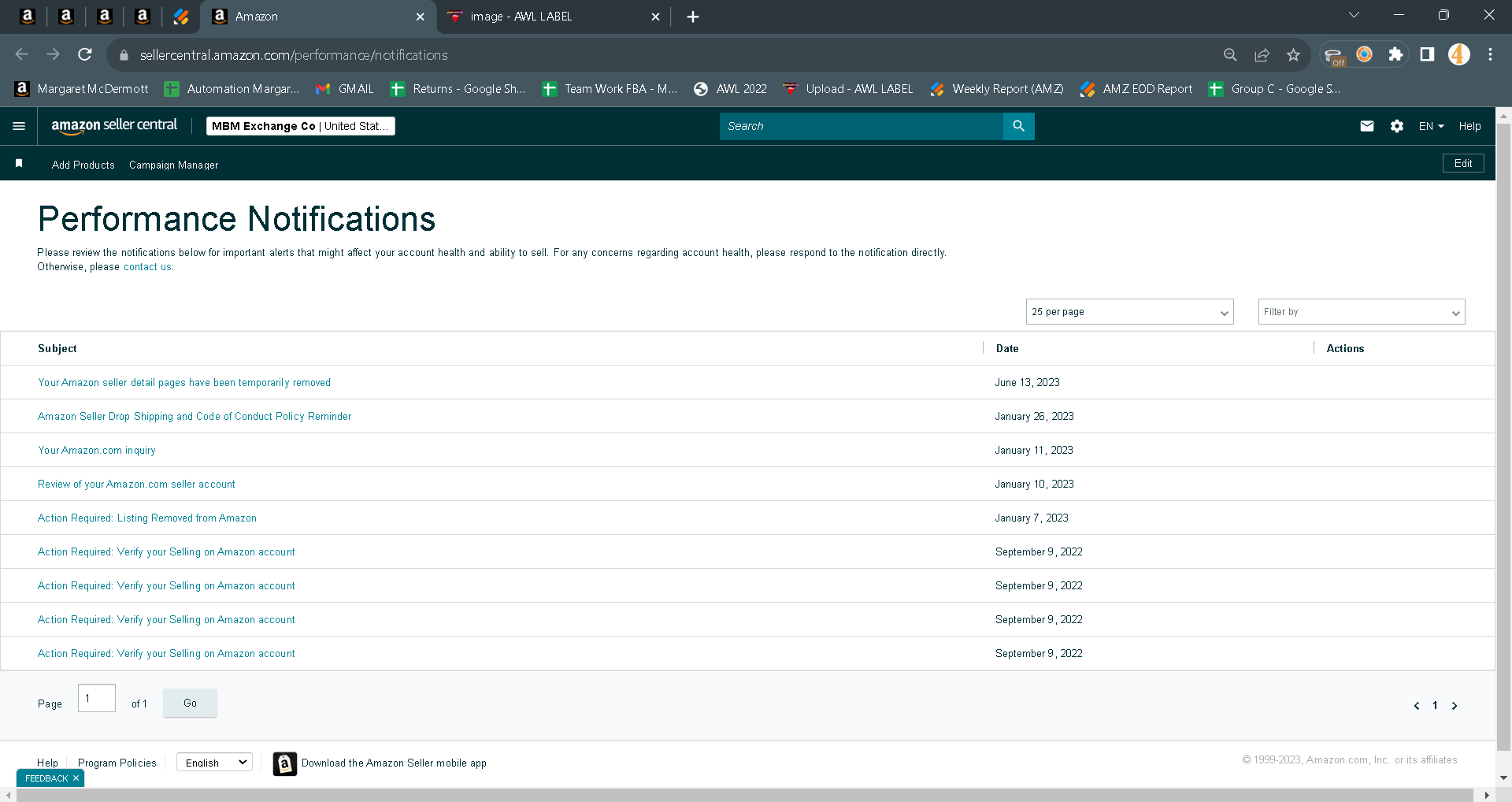Open 'Your Amazon seller detail pages' notification
The height and width of the screenshot is (802, 1512).
pos(184,383)
